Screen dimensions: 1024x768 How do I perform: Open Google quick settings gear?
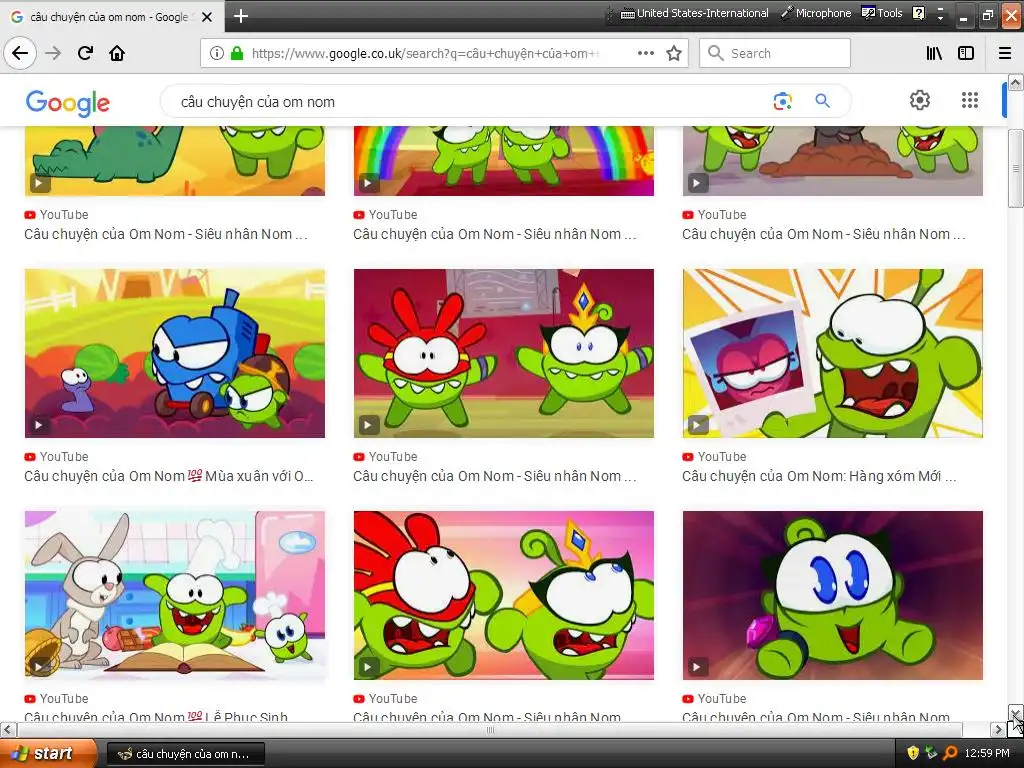point(920,100)
